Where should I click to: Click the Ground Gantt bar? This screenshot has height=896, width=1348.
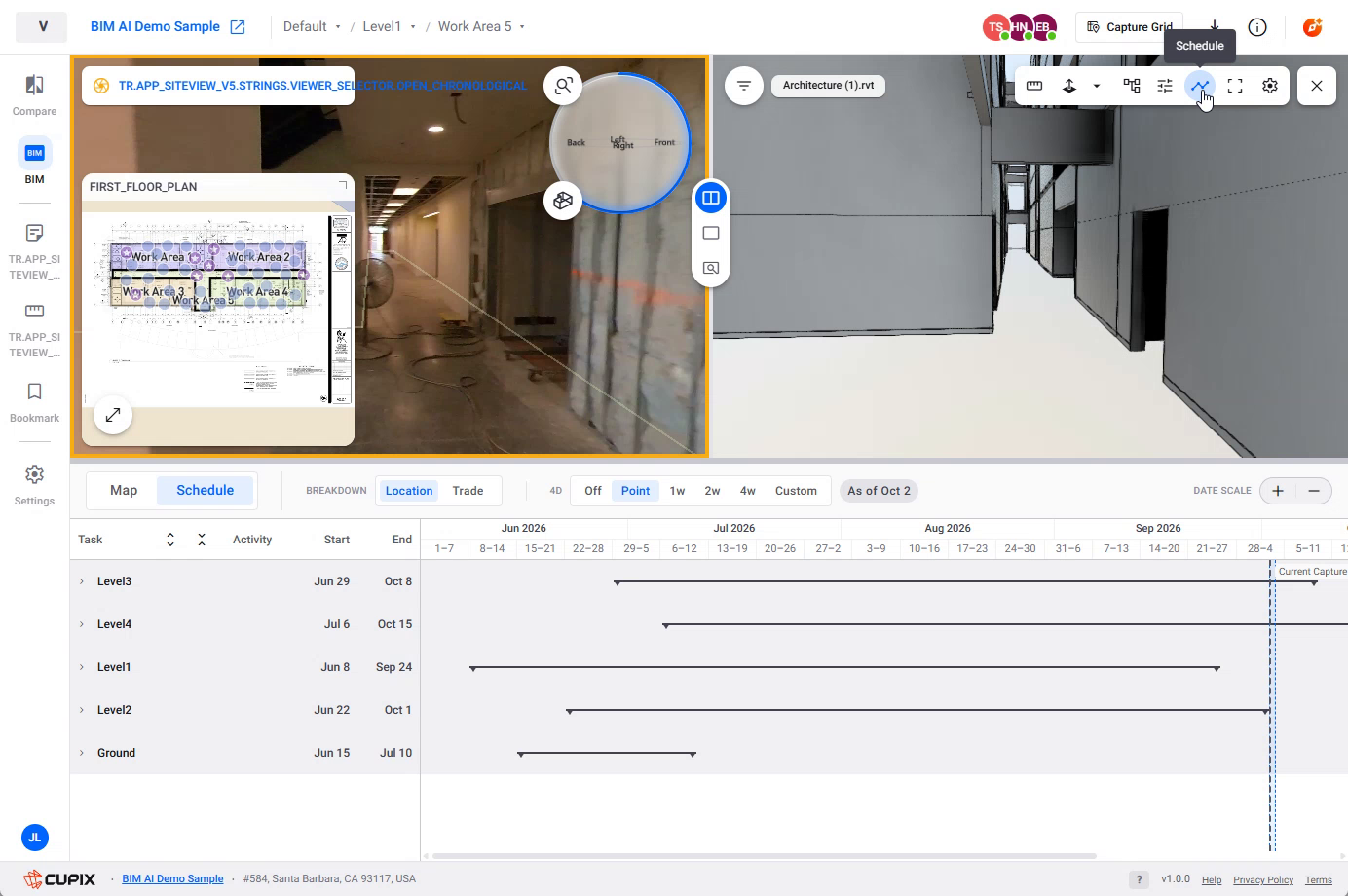(x=607, y=754)
